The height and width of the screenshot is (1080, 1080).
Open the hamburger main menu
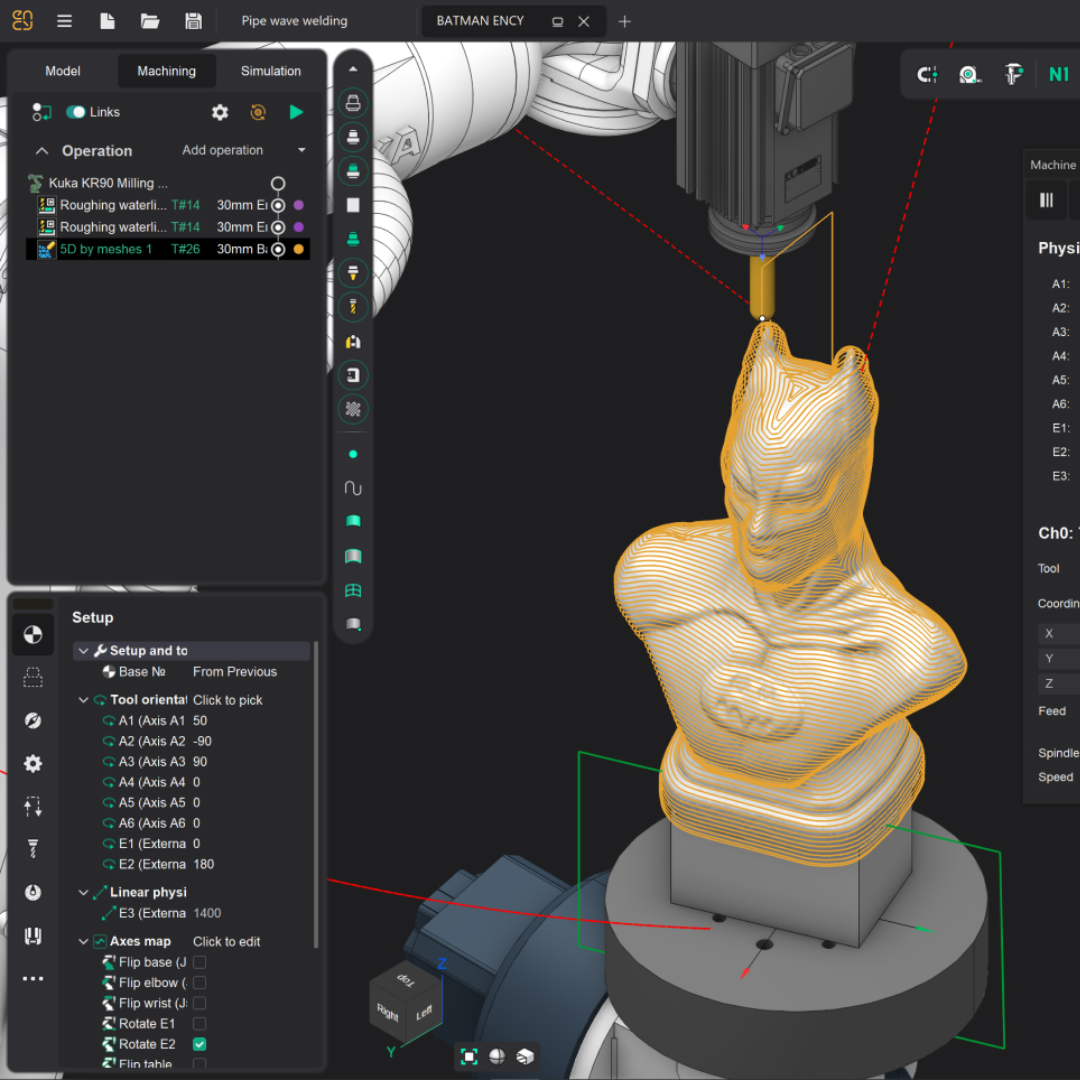tap(64, 21)
